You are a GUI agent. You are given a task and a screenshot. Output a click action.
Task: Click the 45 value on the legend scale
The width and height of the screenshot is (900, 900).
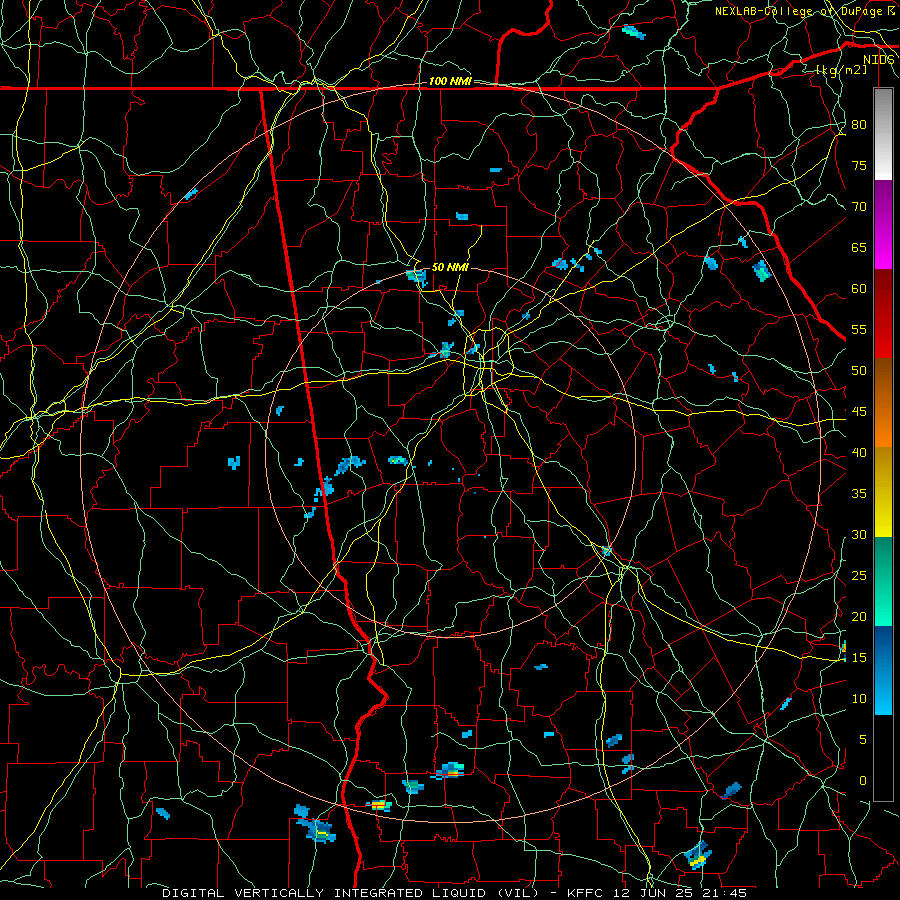pyautogui.click(x=859, y=412)
